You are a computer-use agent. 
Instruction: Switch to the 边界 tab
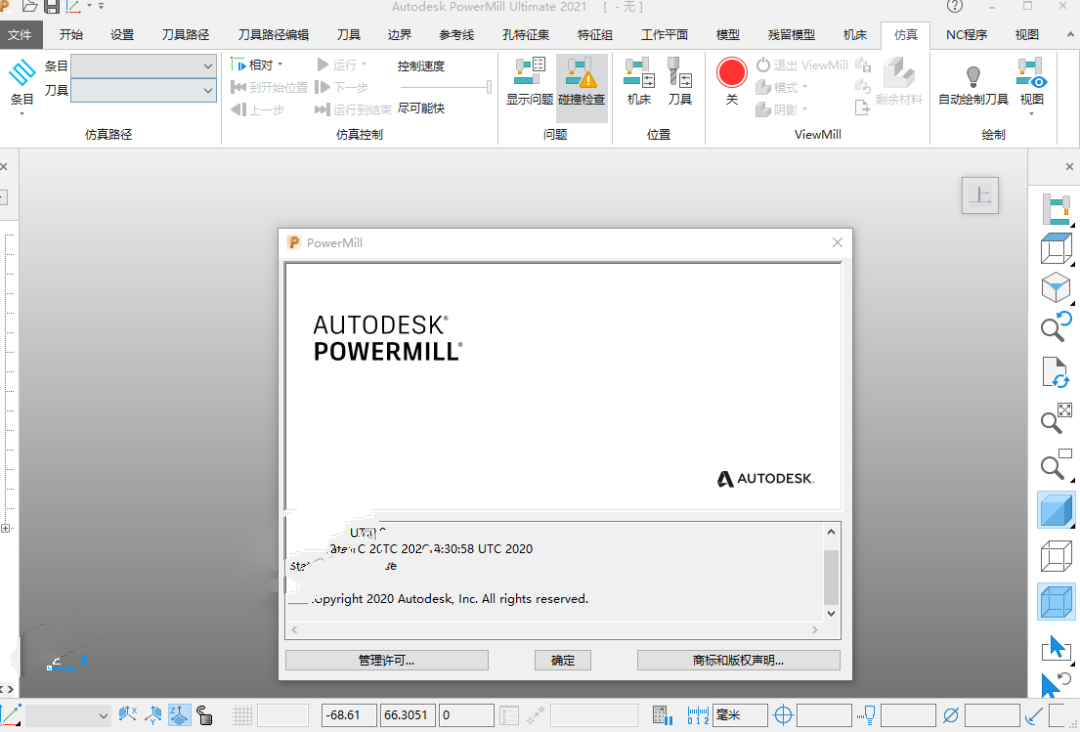click(x=399, y=34)
